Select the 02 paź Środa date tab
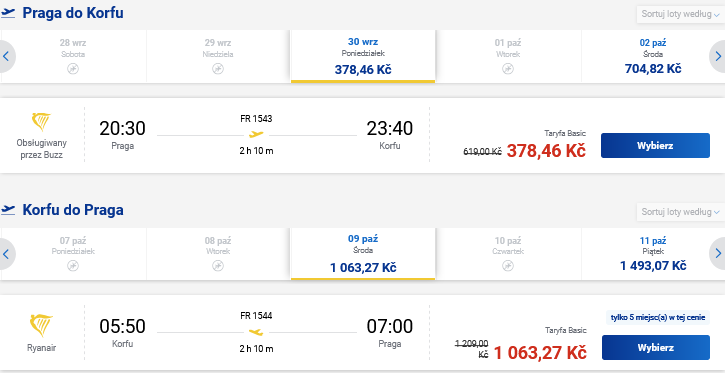This screenshot has width=725, height=373. click(652, 56)
